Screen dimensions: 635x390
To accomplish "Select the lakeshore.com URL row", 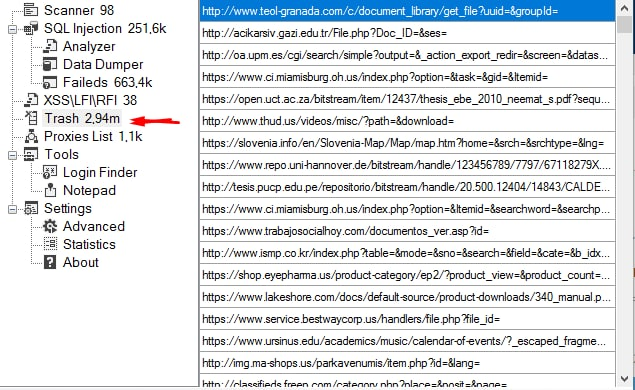I will (407, 297).
